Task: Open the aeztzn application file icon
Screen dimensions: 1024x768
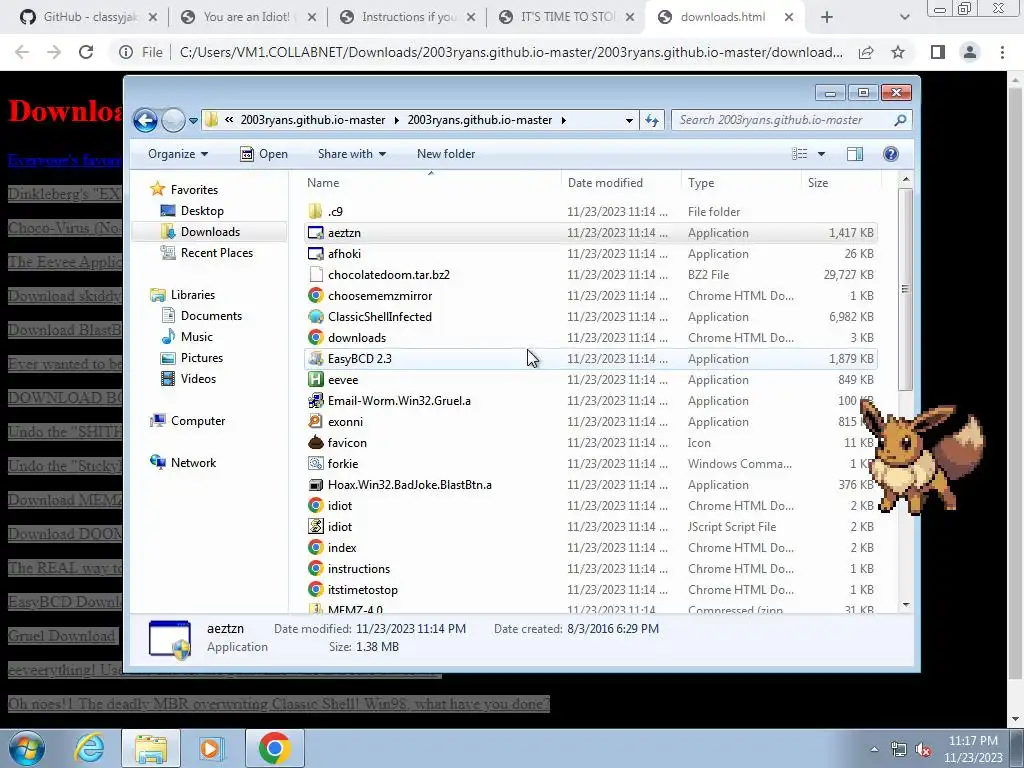Action: (x=315, y=233)
